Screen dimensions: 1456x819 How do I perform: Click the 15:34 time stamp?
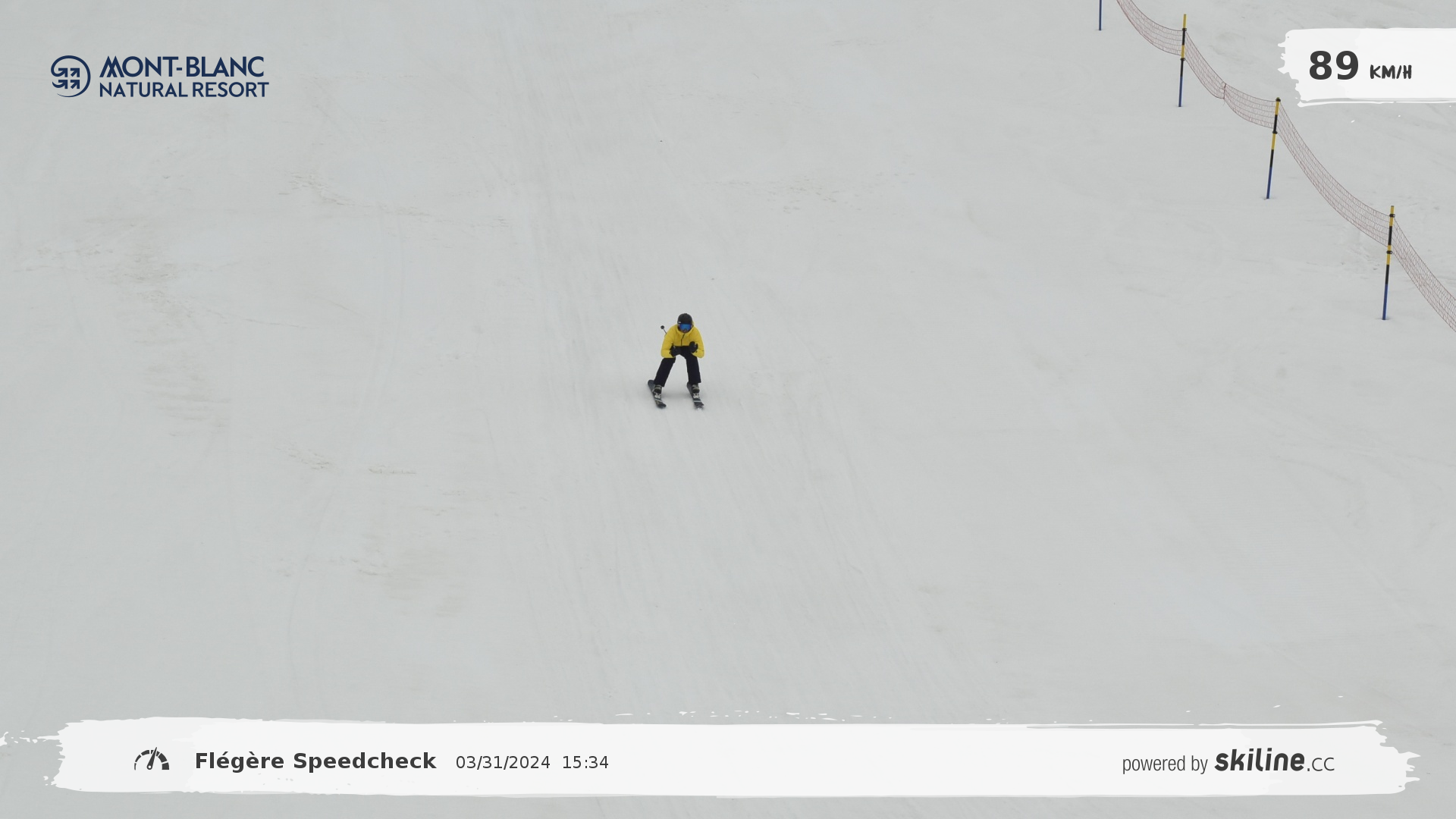[x=585, y=763]
